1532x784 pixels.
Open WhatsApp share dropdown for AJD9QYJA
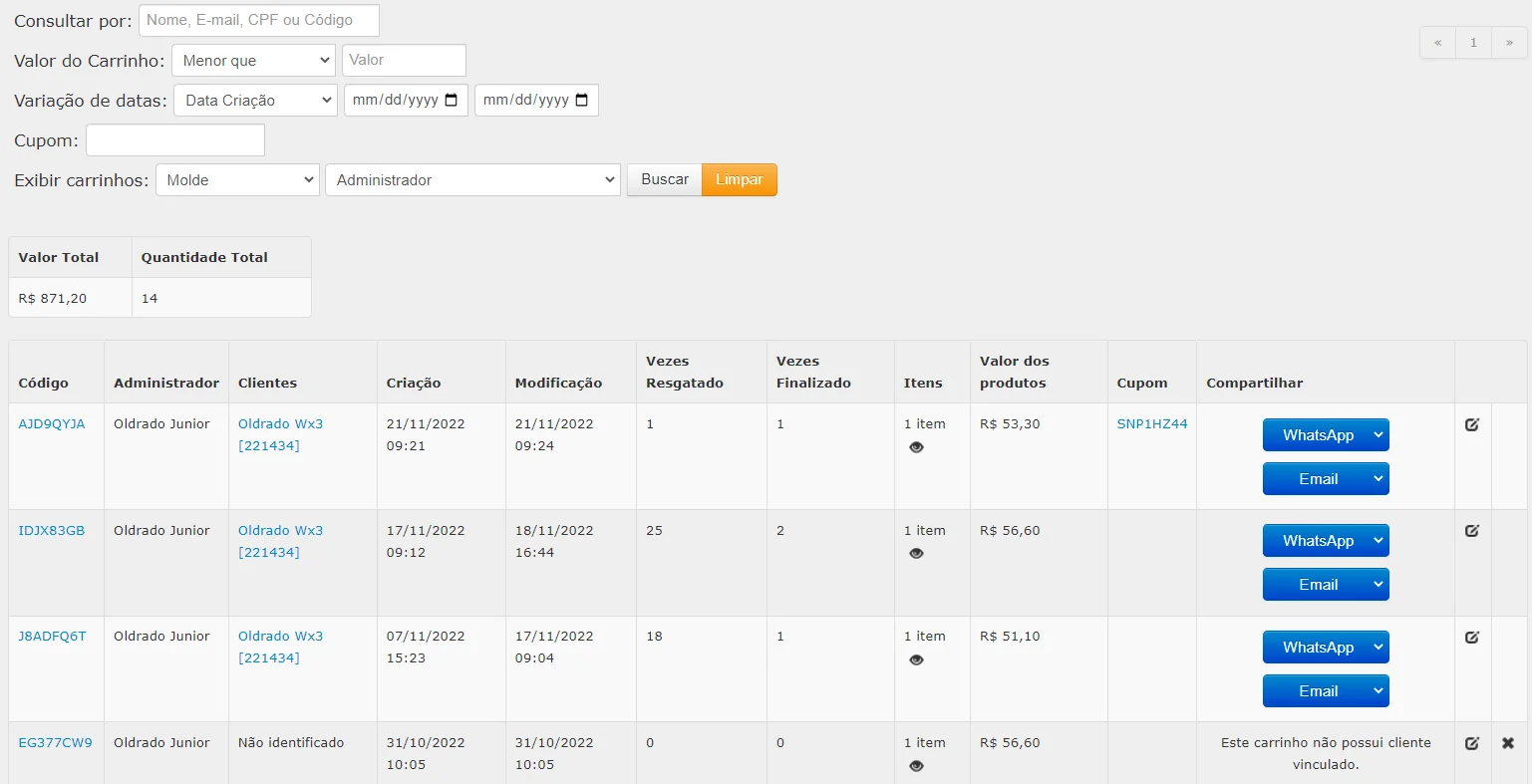(1326, 435)
